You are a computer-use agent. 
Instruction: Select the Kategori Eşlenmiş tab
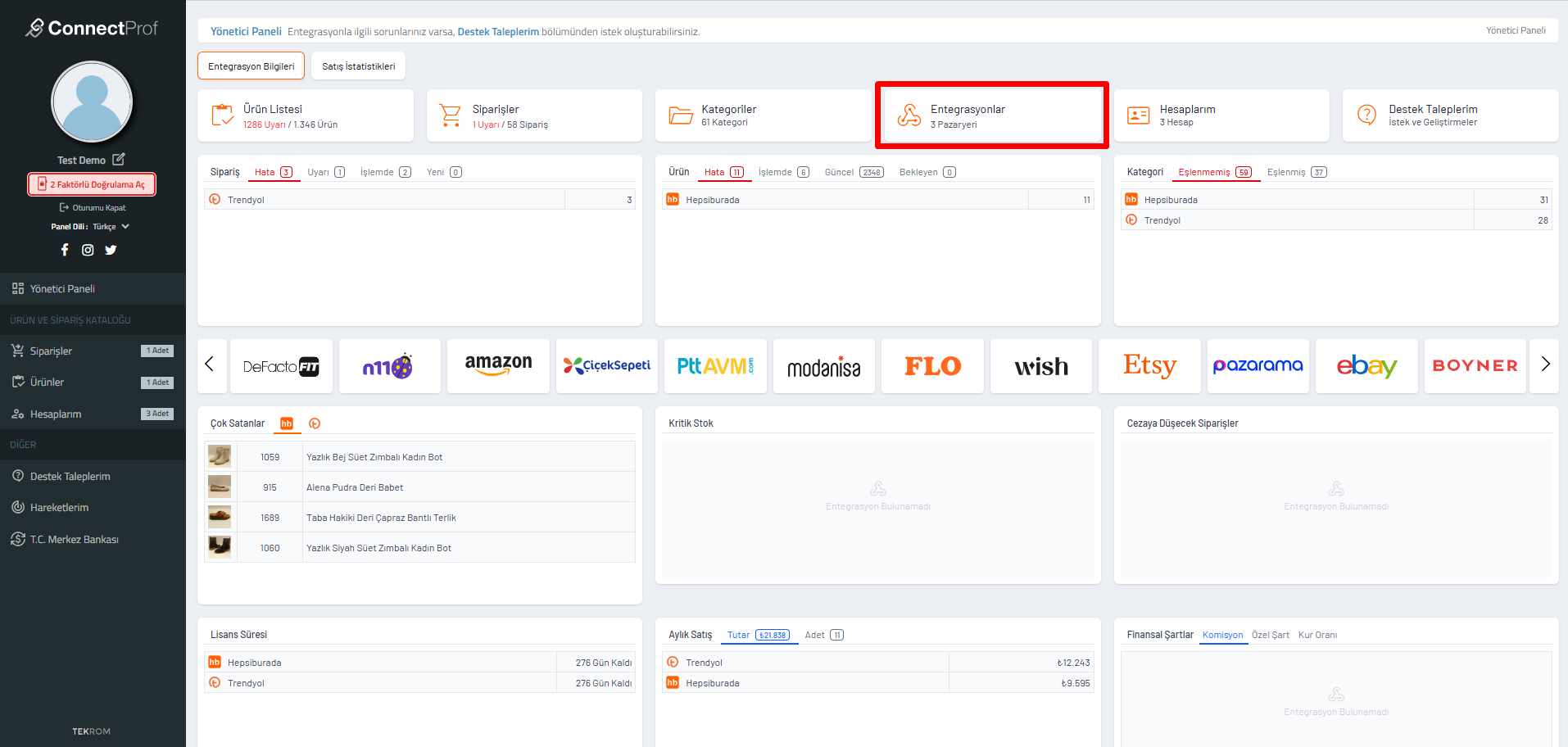(x=1297, y=172)
